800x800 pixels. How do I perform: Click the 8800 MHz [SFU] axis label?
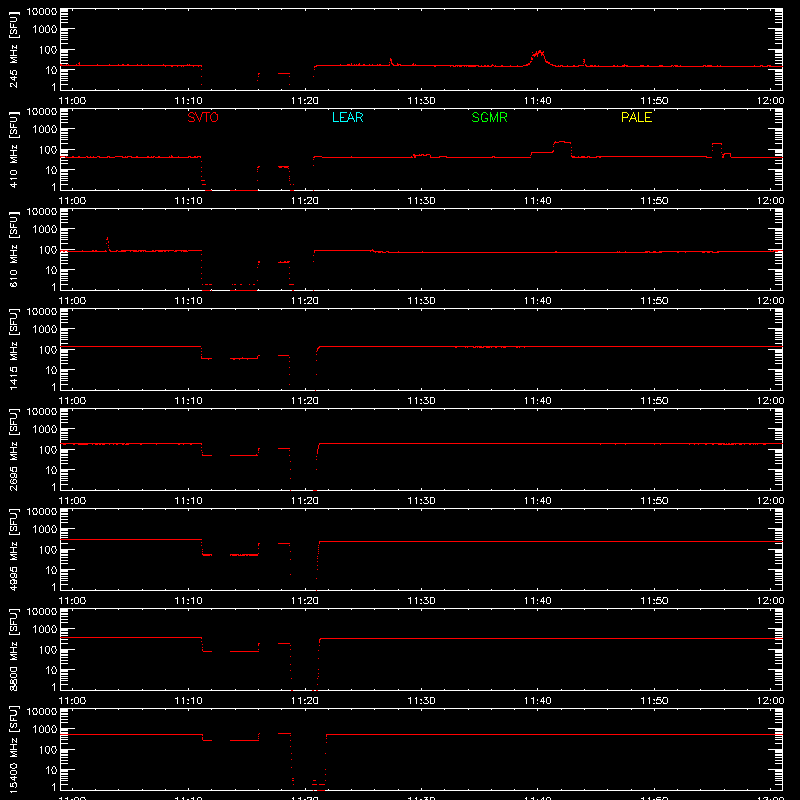click(x=14, y=649)
